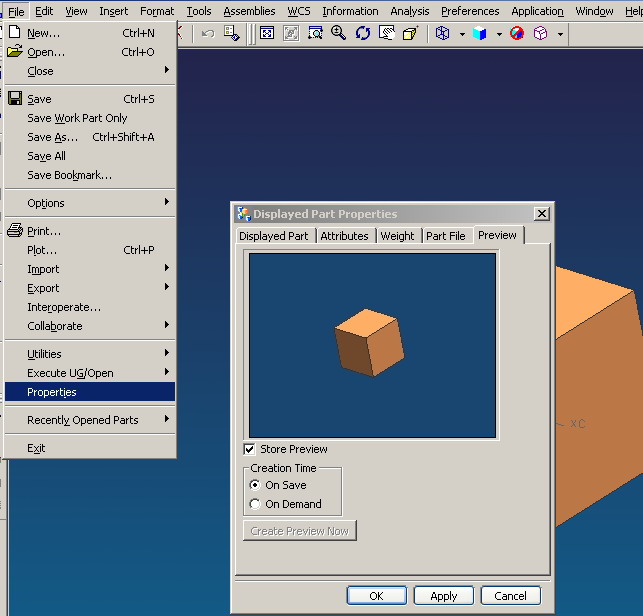Choose Interoperate... in File menu
Screen dimensions: 643x616
point(90,307)
